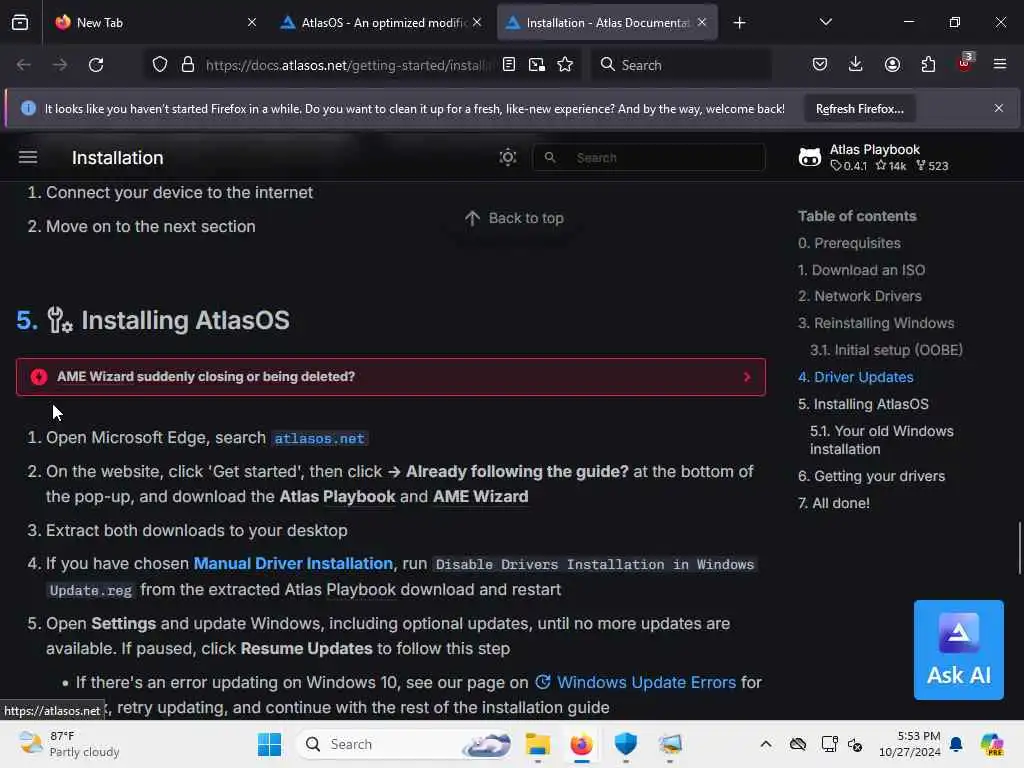Screen dimensions: 1024x768
Task: Jump to 1. Download an ISO
Action: point(861,270)
